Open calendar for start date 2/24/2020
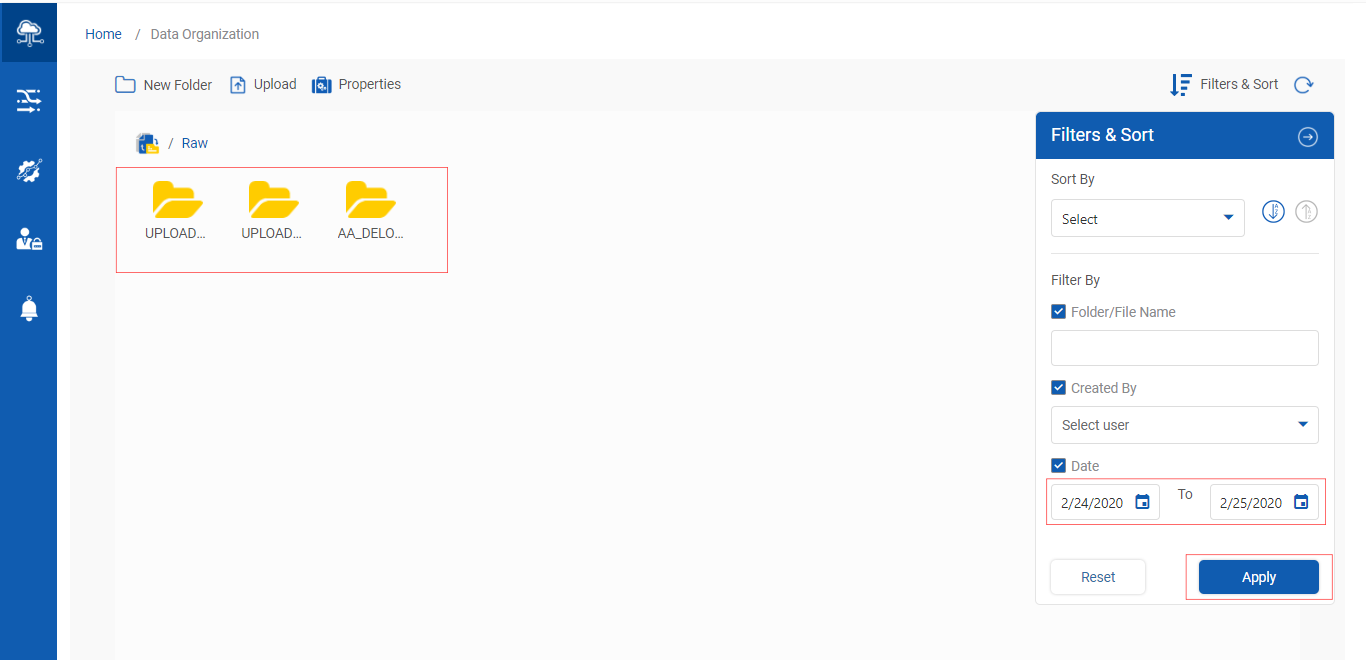1366x660 pixels. click(x=1142, y=502)
